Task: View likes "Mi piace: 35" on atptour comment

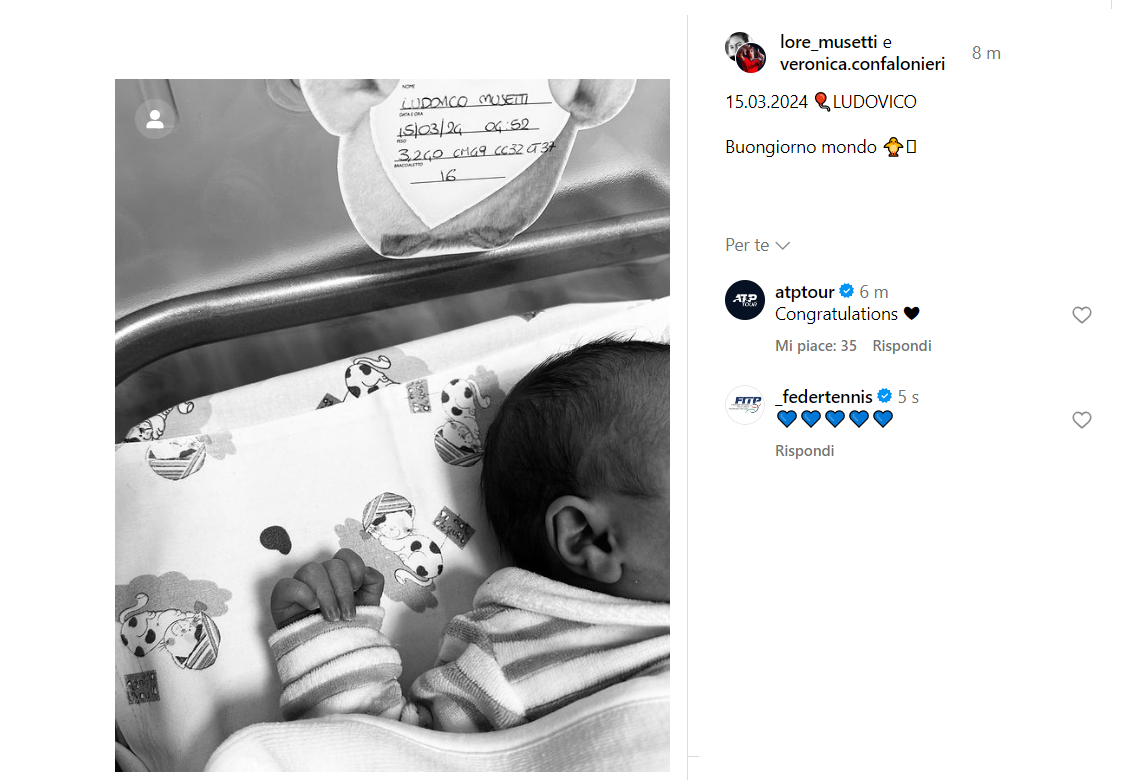Action: (816, 346)
